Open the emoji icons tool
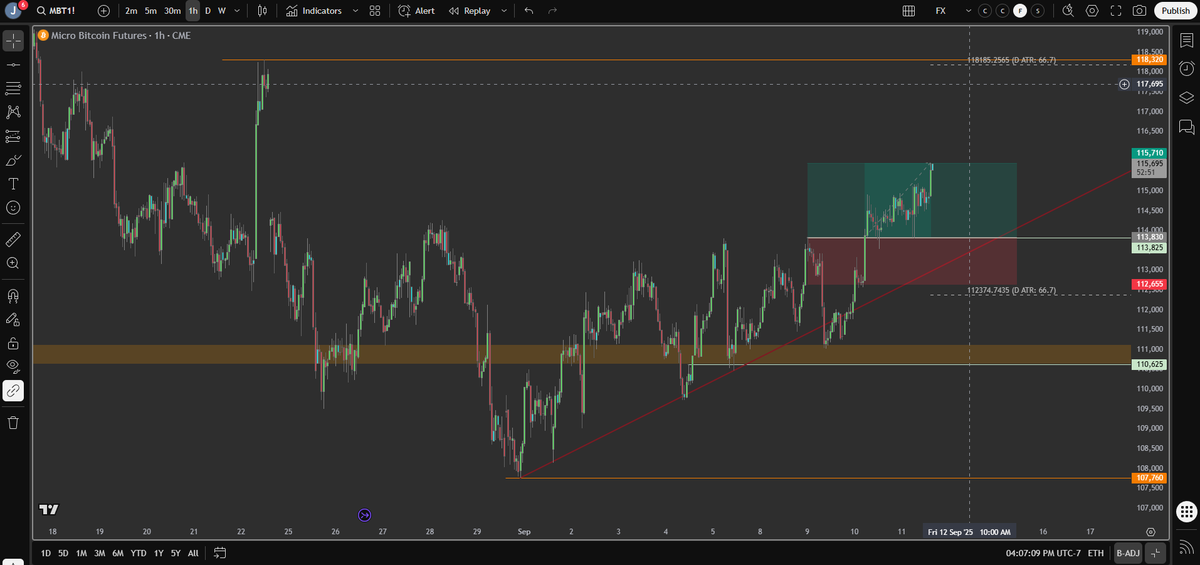The width and height of the screenshot is (1200, 565). (13, 207)
